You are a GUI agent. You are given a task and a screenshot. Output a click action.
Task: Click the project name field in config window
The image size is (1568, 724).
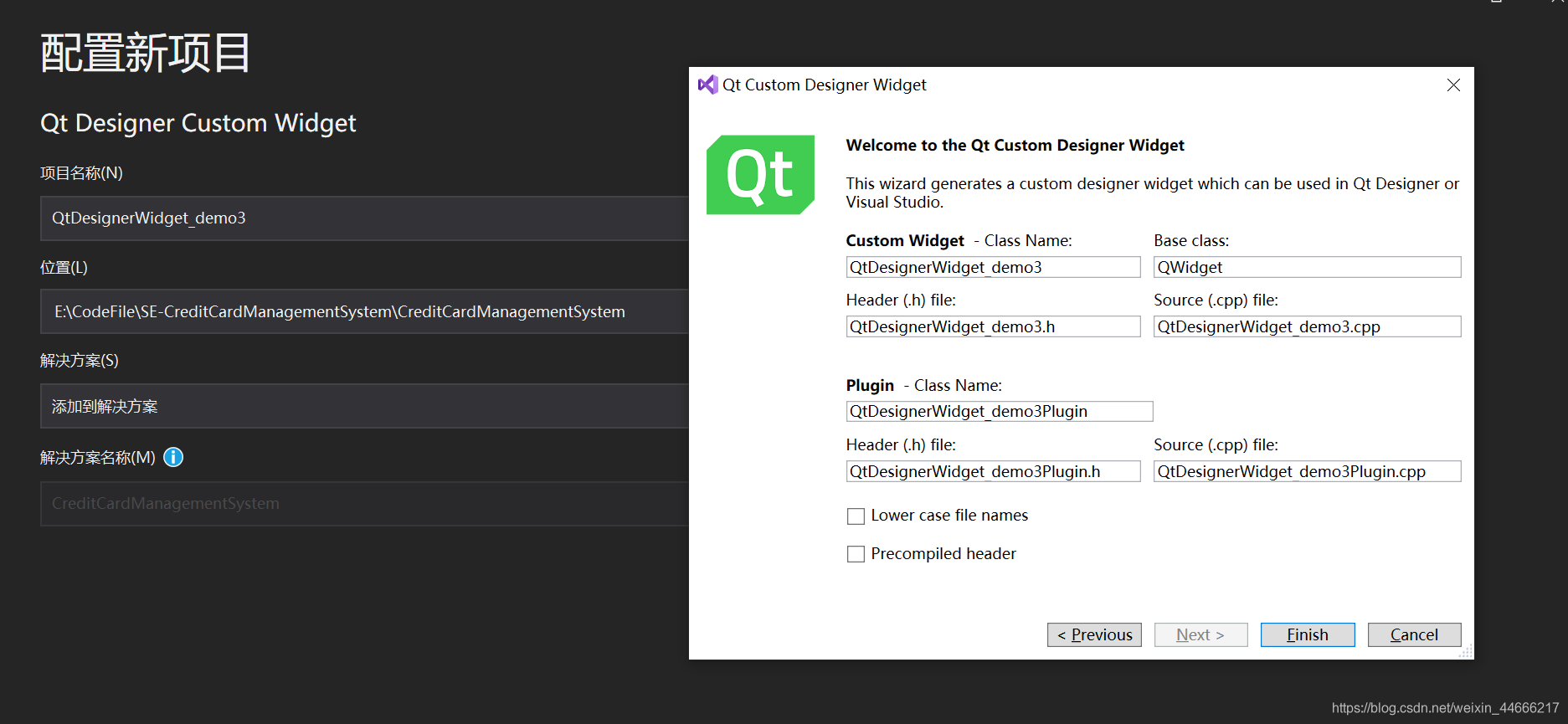click(x=364, y=218)
